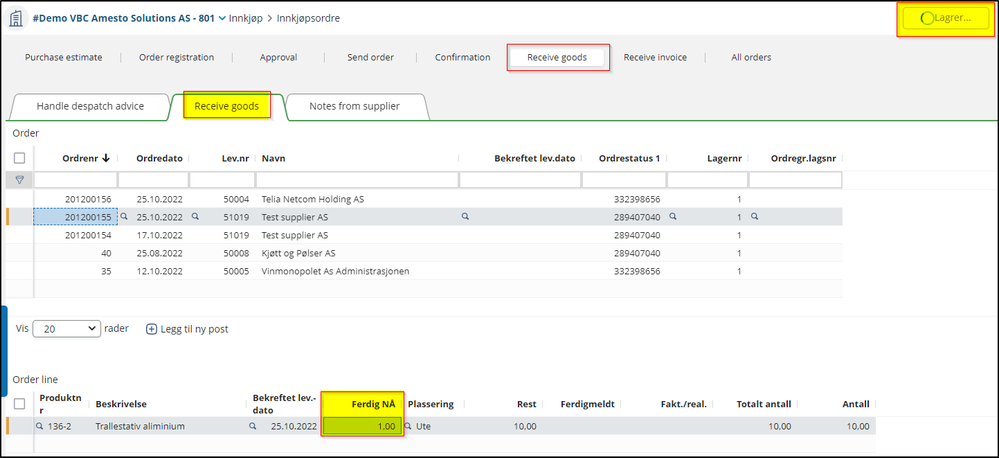Open lookup icon in selected row's Ordregr.lagsnr cell
The width and height of the screenshot is (999, 458).
click(754, 217)
